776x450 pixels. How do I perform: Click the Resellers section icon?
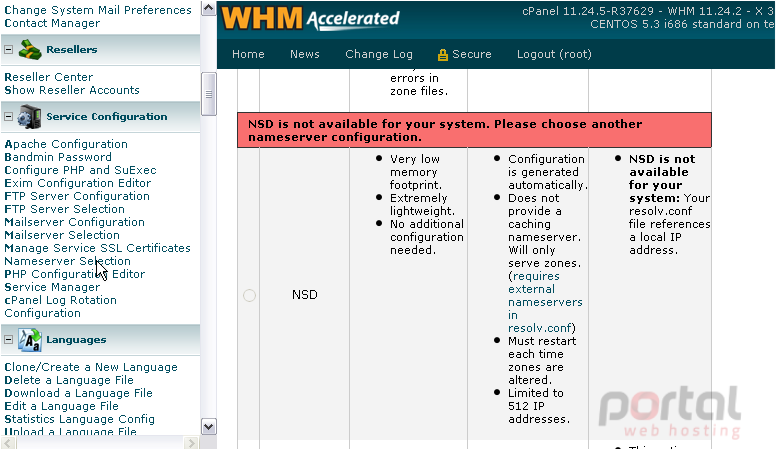click(x=30, y=50)
